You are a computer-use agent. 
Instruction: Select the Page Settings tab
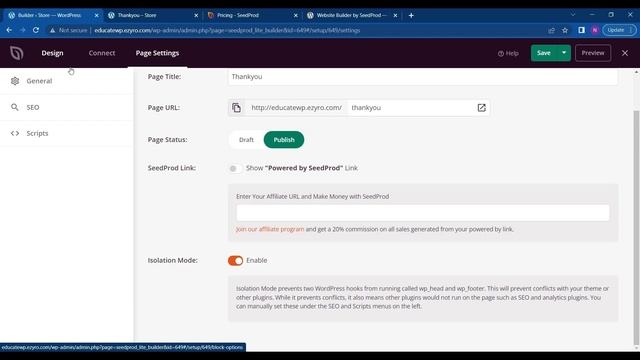[x=157, y=53]
